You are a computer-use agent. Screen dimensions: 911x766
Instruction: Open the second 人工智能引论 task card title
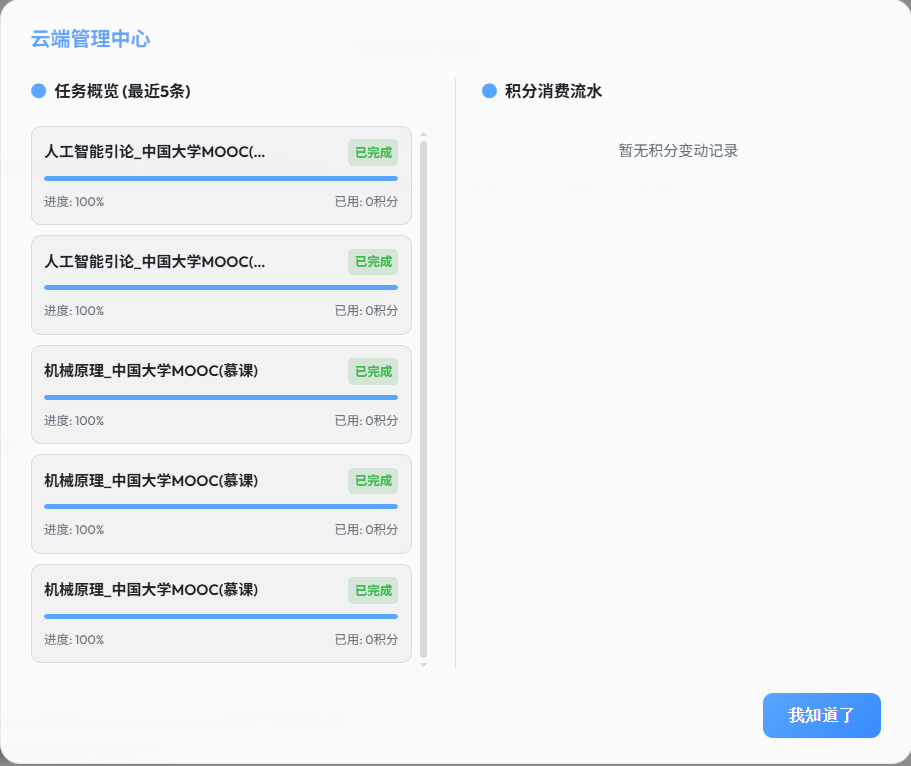pyautogui.click(x=155, y=262)
